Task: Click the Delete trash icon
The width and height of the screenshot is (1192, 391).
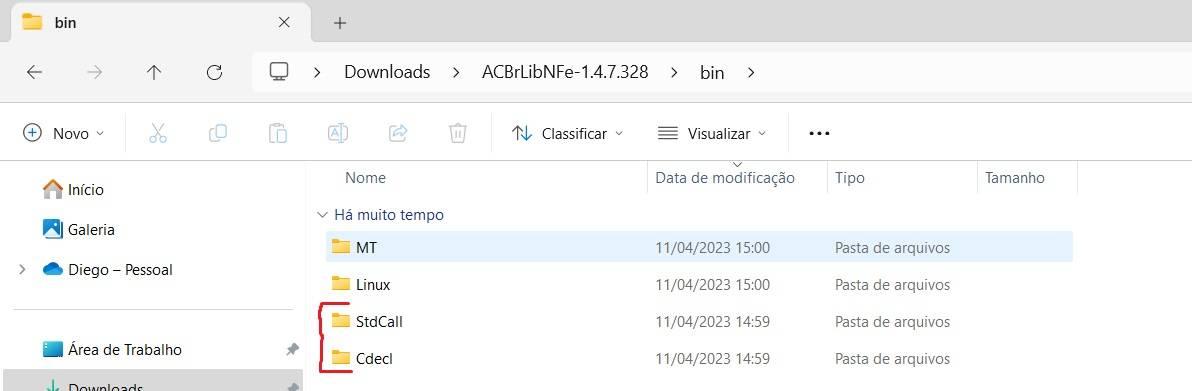Action: coord(458,133)
